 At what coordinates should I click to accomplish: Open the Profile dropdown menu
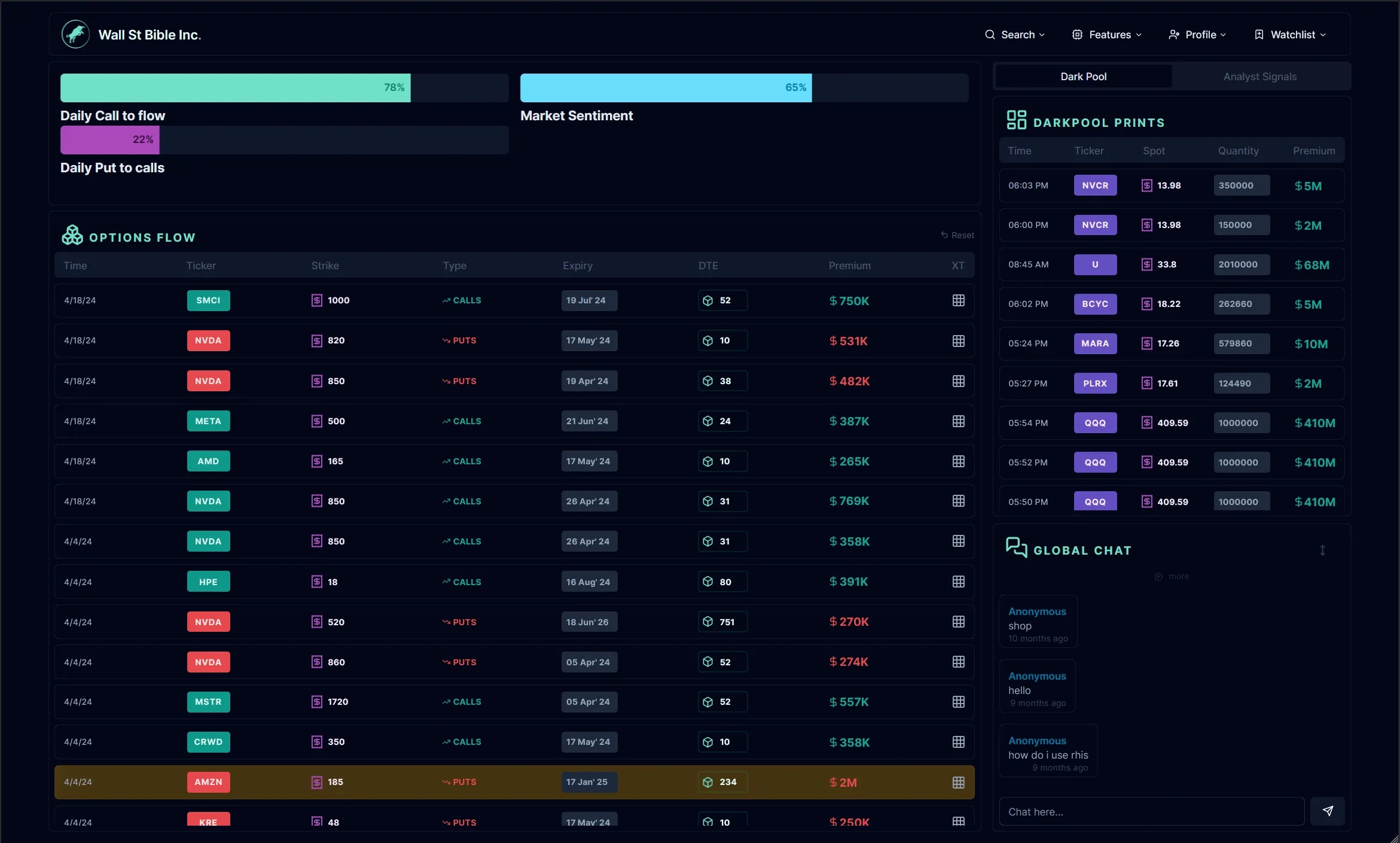(x=1197, y=33)
